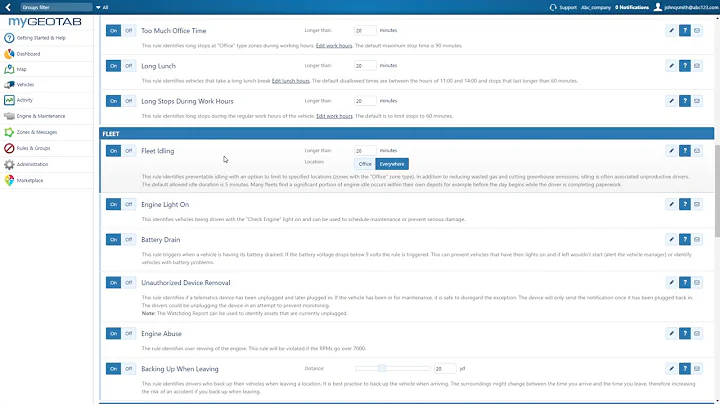
Task: Open the 0 Notifications link
Action: pyautogui.click(x=632, y=7)
